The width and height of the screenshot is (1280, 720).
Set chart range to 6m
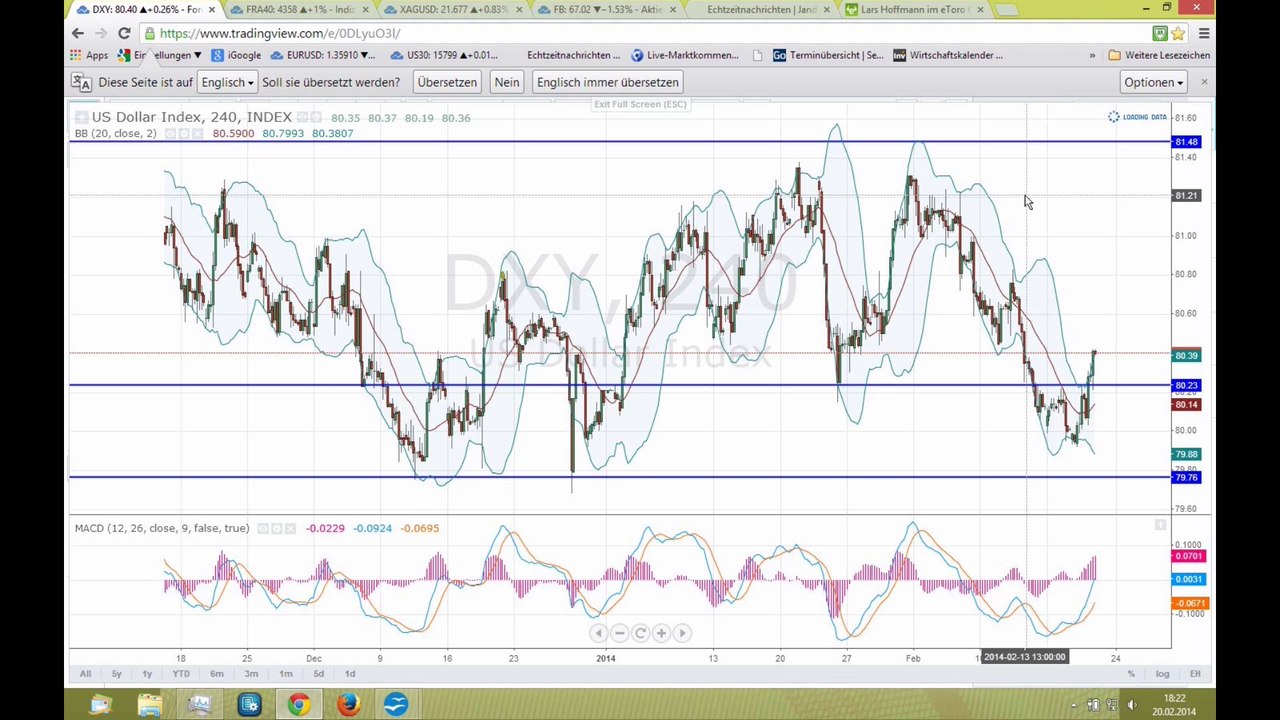pos(217,674)
